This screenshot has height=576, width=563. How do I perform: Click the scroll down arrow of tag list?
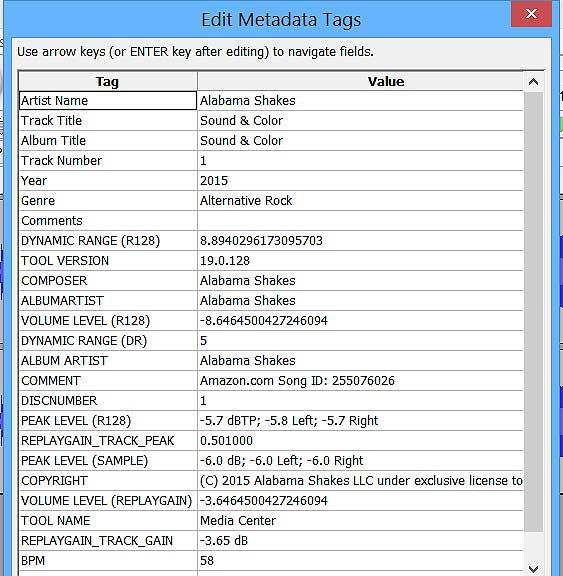(x=533, y=568)
